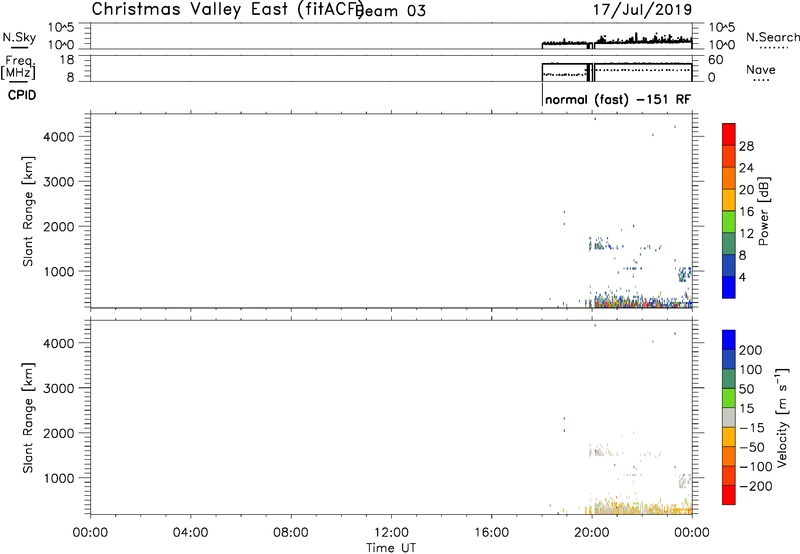
Task: Select the 'normal (fast) -151 RF' text
Action: (618, 99)
